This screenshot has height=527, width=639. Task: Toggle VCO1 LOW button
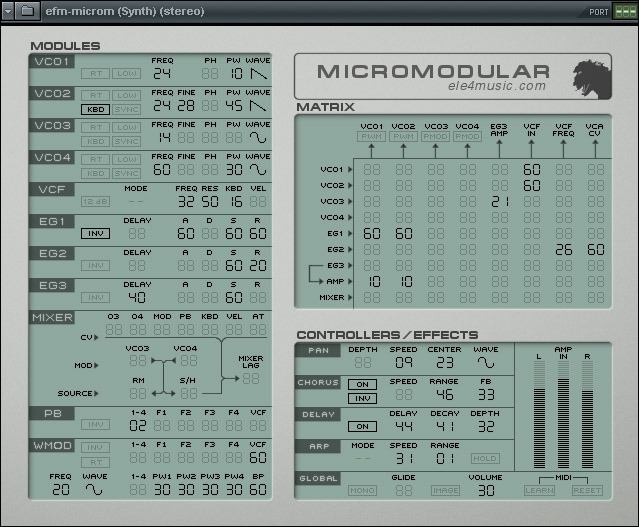pos(126,74)
